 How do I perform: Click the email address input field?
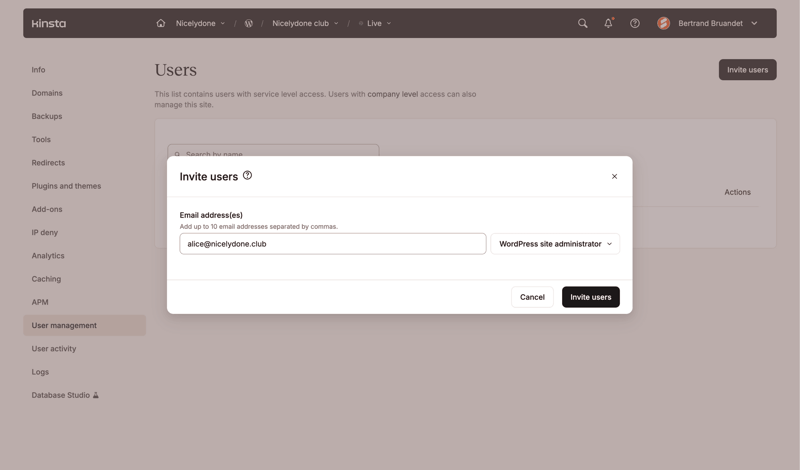point(333,244)
